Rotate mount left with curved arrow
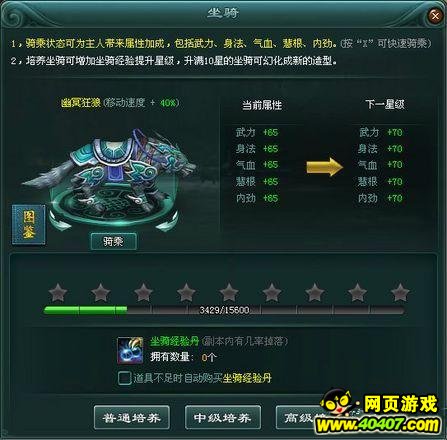 point(60,222)
